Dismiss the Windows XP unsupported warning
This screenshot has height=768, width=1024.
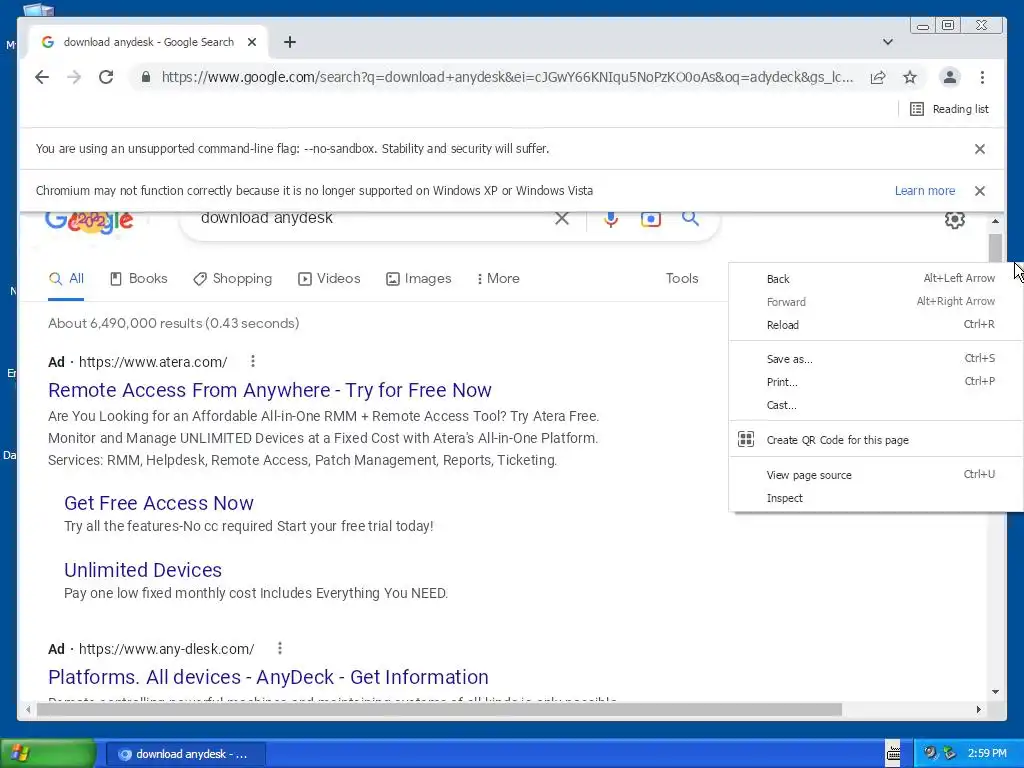pos(980,191)
